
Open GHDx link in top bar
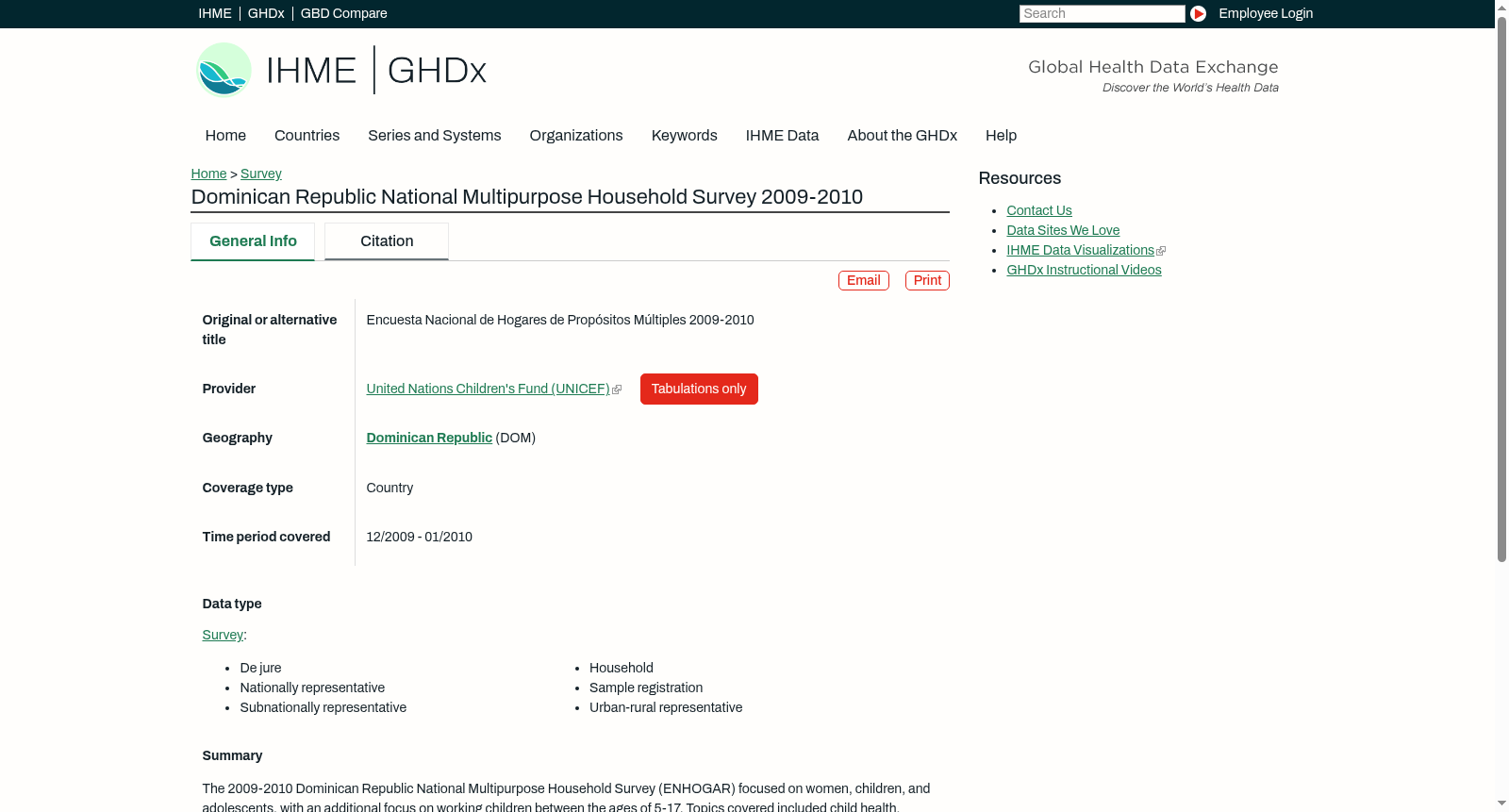[266, 13]
